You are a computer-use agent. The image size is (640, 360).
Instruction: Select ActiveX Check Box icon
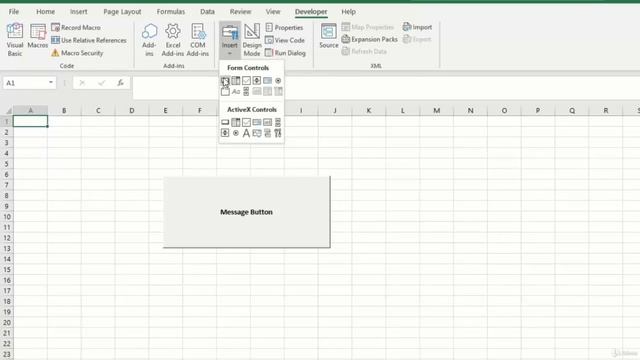click(246, 122)
